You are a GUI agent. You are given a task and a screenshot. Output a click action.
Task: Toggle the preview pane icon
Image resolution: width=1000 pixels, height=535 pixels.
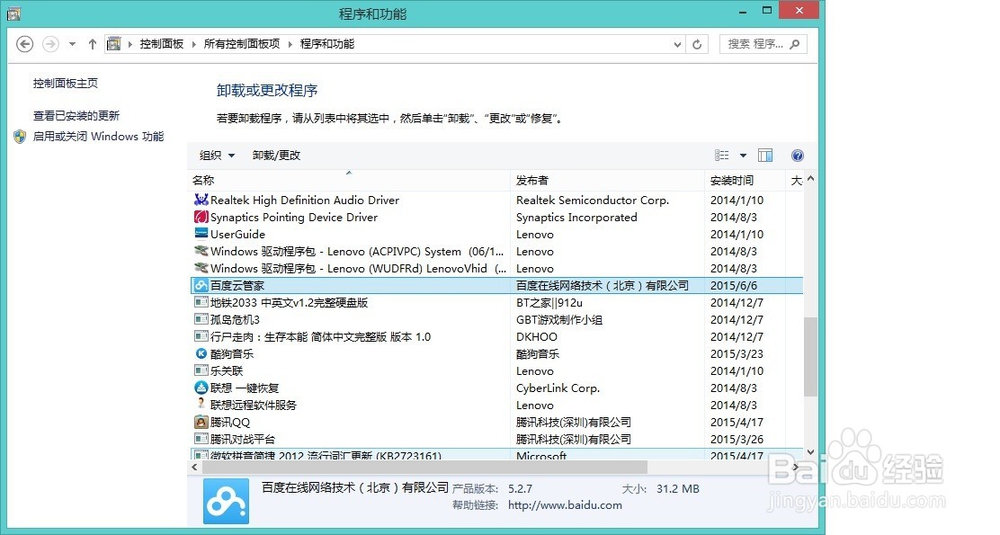coord(765,156)
